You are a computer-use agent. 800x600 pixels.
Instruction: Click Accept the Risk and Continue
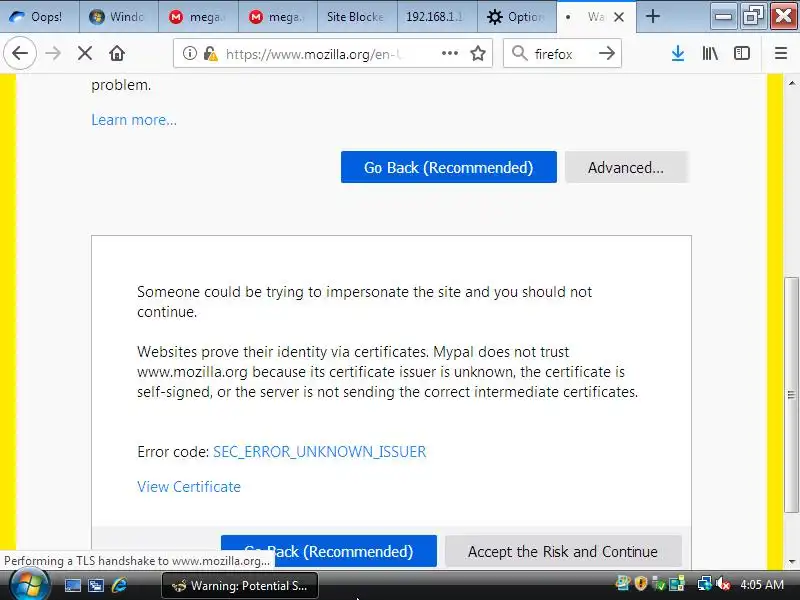tap(563, 551)
